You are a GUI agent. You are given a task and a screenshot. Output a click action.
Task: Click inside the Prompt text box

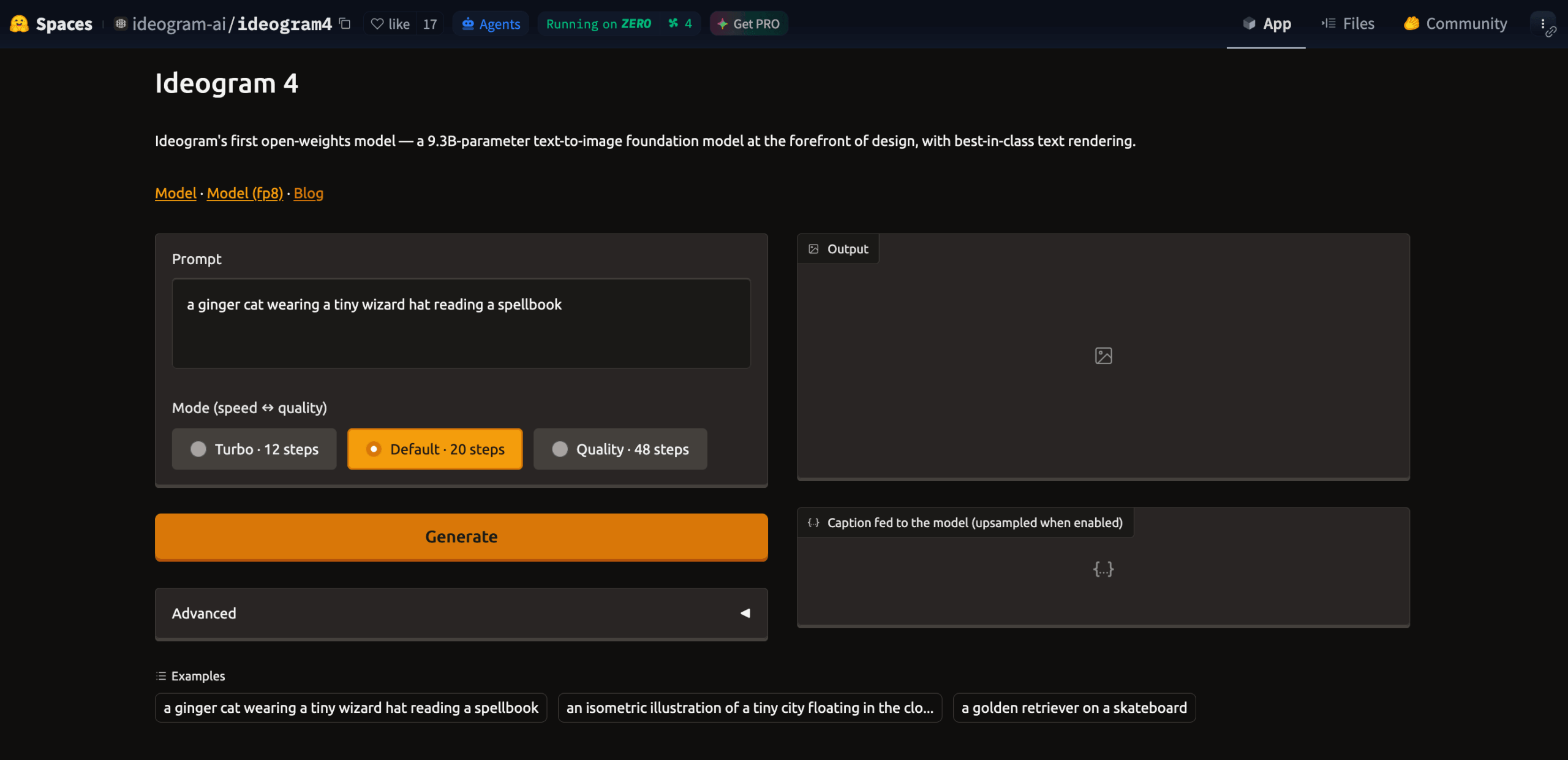click(x=461, y=324)
